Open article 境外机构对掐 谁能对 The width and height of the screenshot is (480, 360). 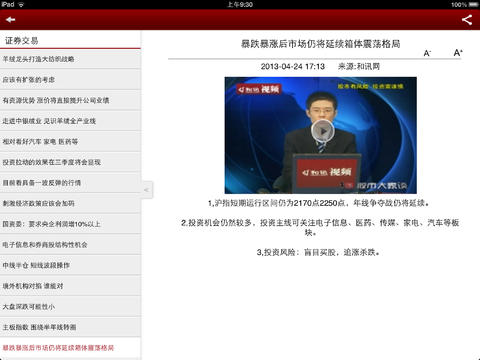coord(70,286)
